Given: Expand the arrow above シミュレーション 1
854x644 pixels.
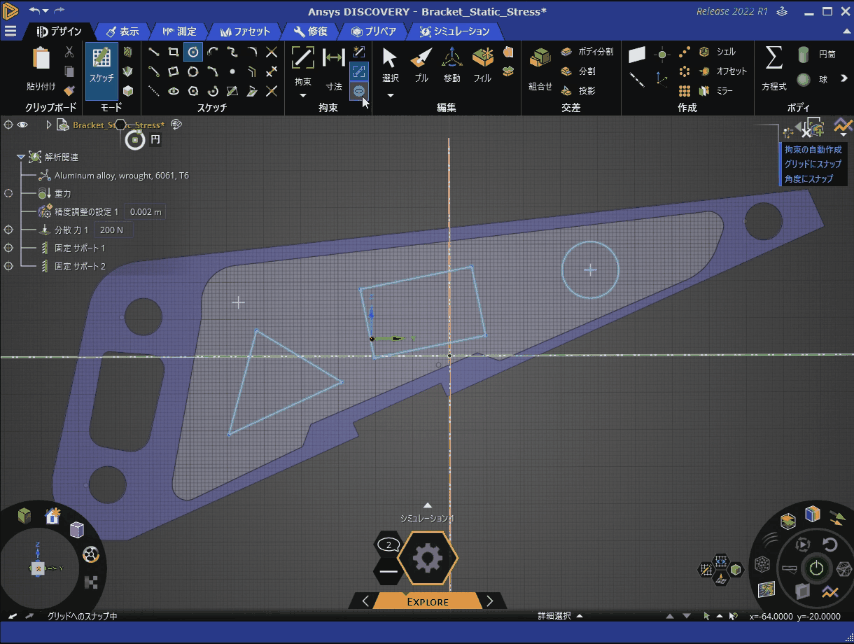Looking at the screenshot, I should (428, 506).
